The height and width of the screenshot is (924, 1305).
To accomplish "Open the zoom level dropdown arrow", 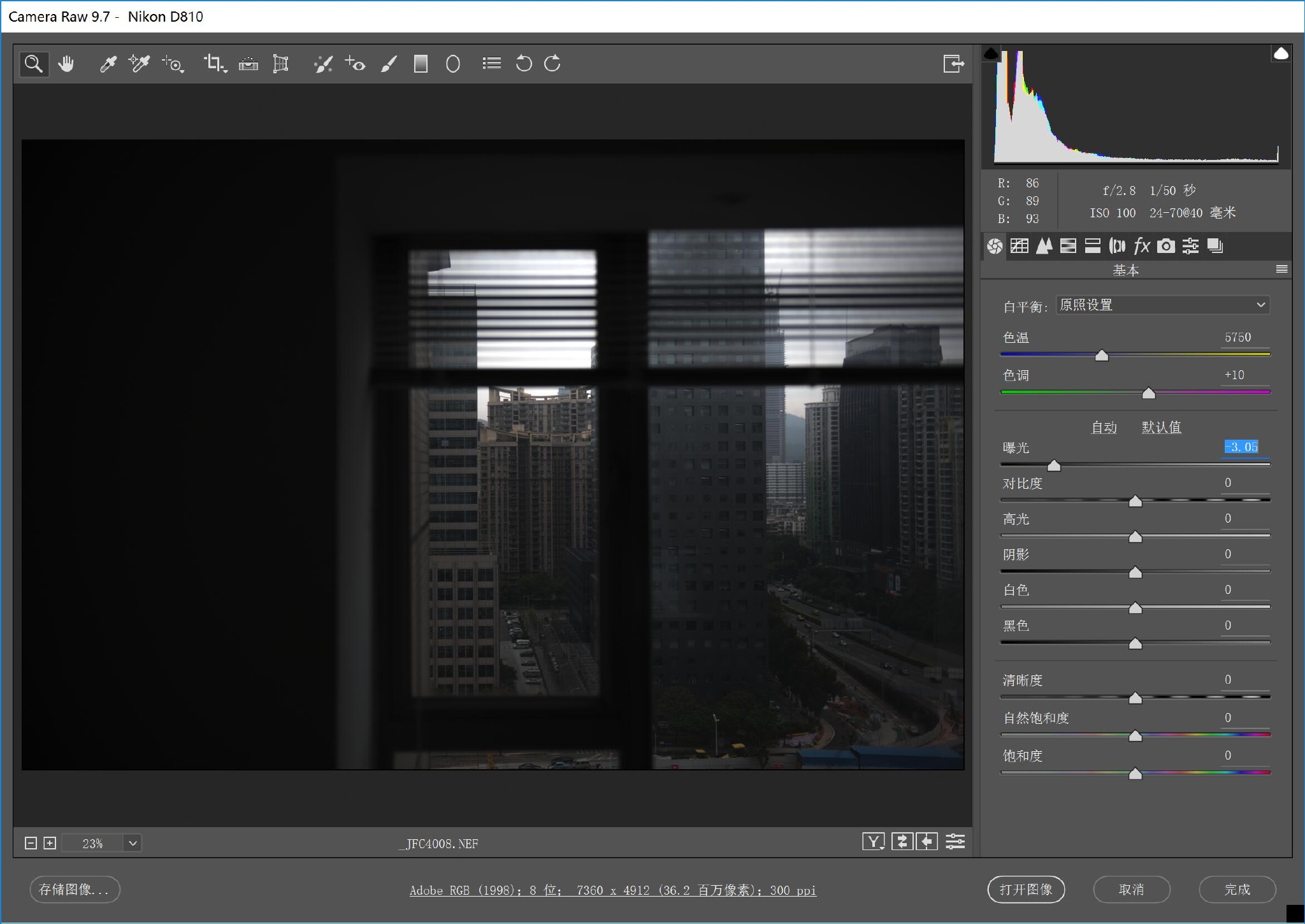I will [x=133, y=843].
